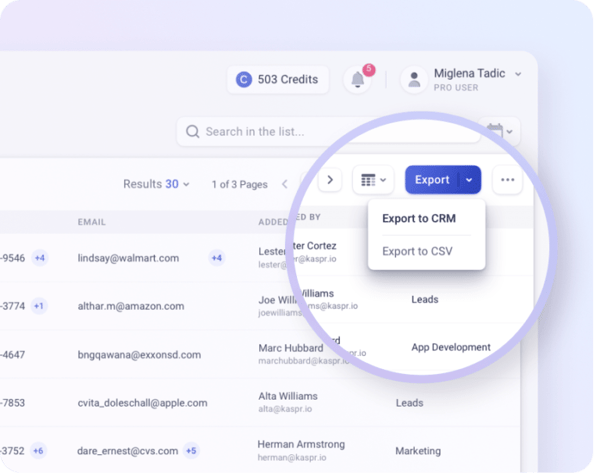This screenshot has height=473, width=600.
Task: Click Marc Hubbard in Added By
Action: pyautogui.click(x=291, y=348)
